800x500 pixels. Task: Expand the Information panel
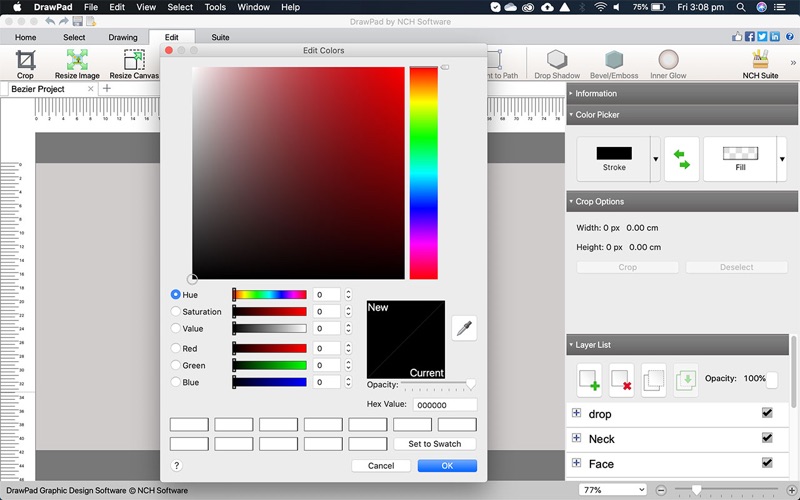[572, 94]
